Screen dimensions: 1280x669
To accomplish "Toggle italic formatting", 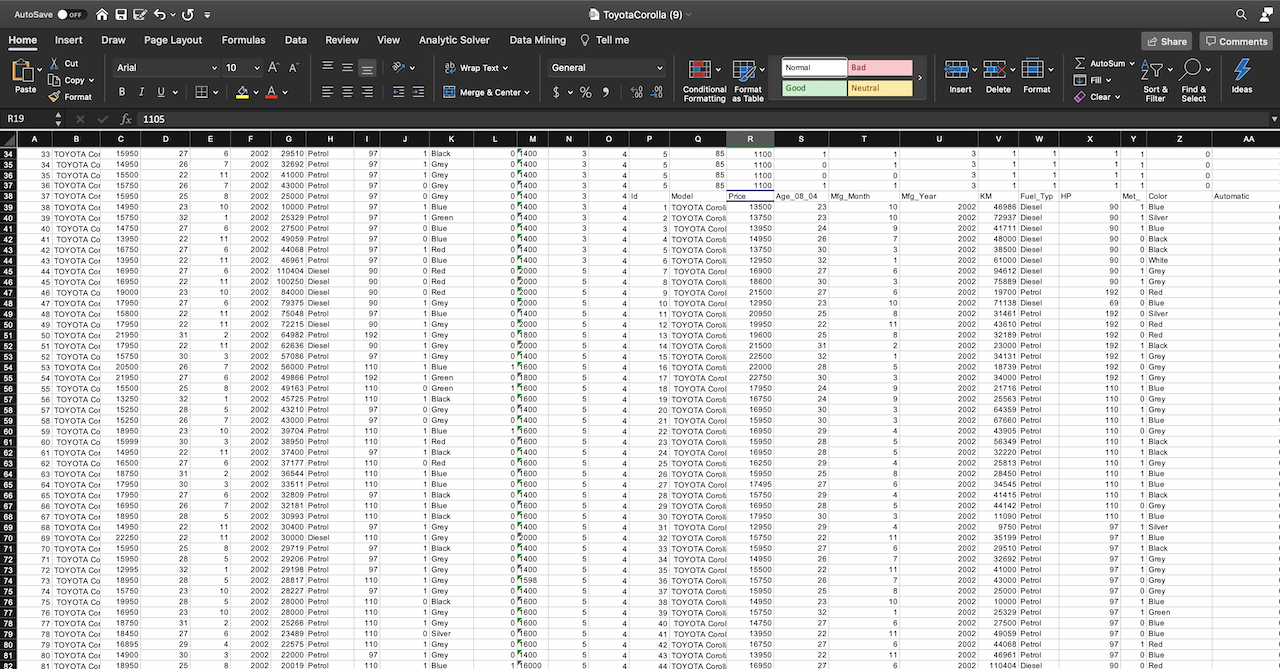I will (x=141, y=92).
